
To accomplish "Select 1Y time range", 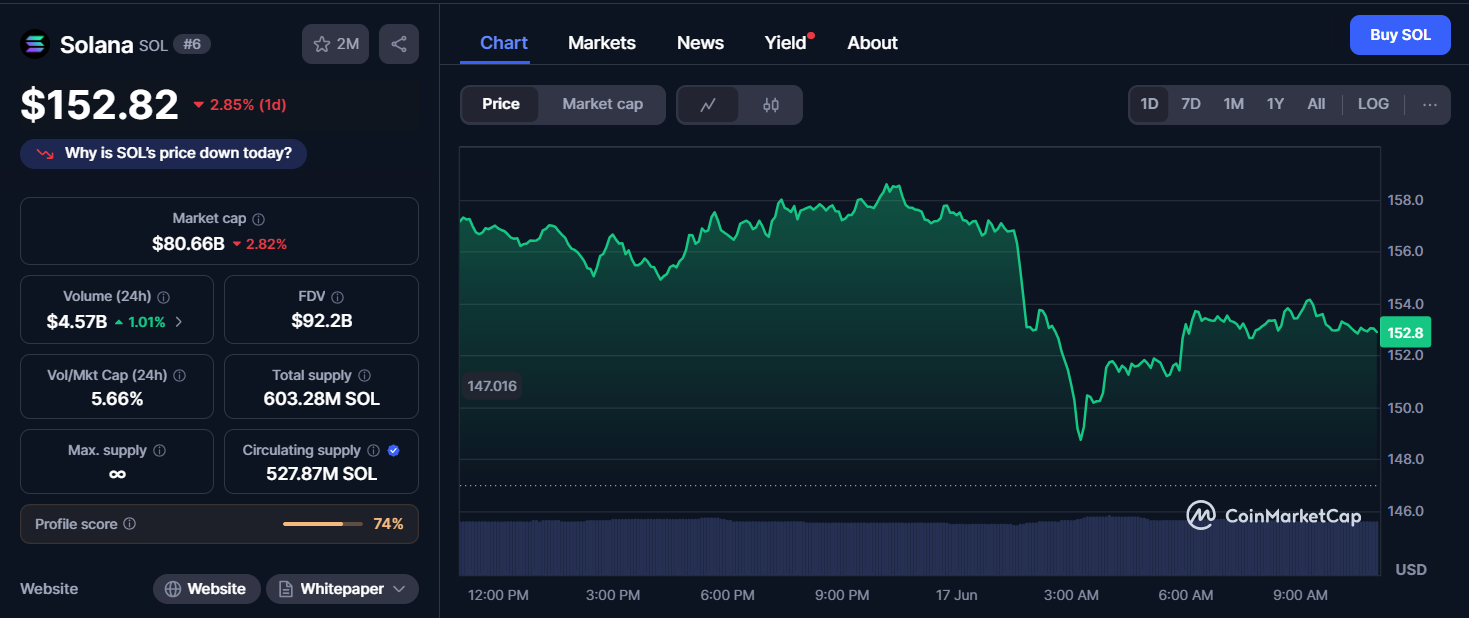I will coord(1275,104).
